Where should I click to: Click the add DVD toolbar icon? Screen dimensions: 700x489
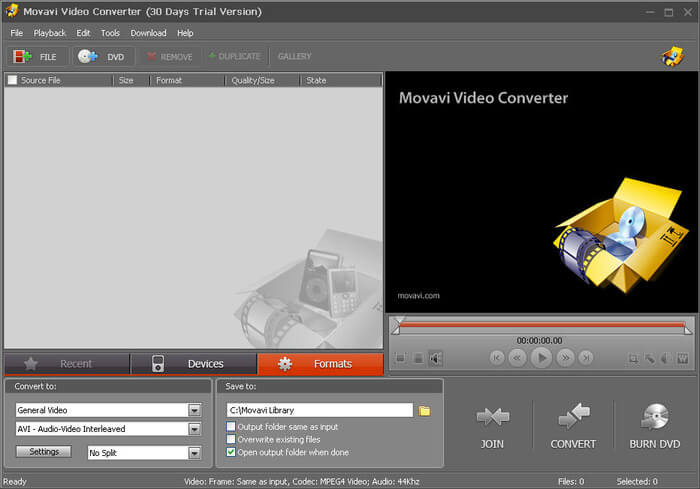88,56
